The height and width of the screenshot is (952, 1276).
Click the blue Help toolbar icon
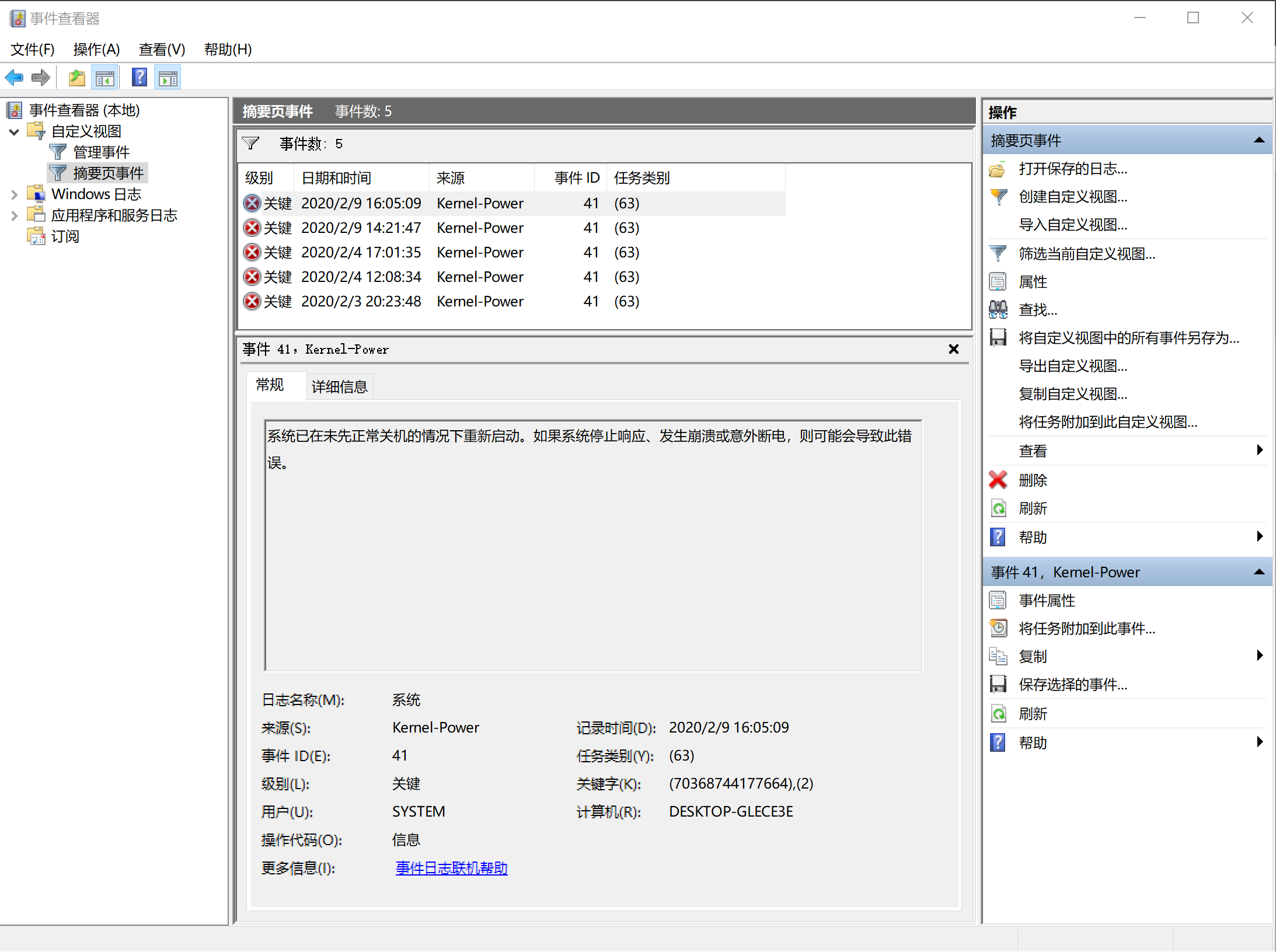140,78
